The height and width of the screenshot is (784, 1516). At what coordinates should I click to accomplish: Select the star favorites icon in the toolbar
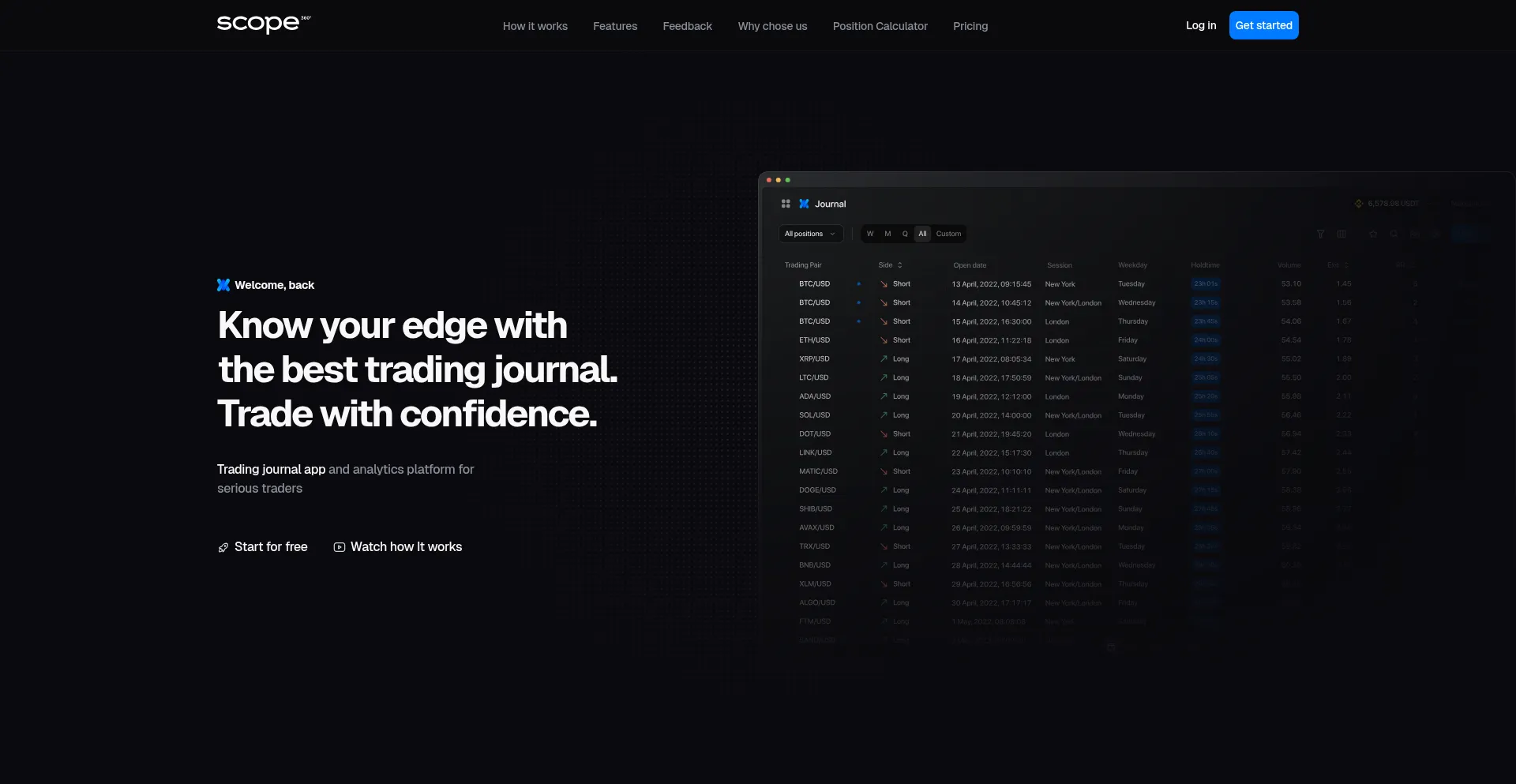click(x=1374, y=234)
